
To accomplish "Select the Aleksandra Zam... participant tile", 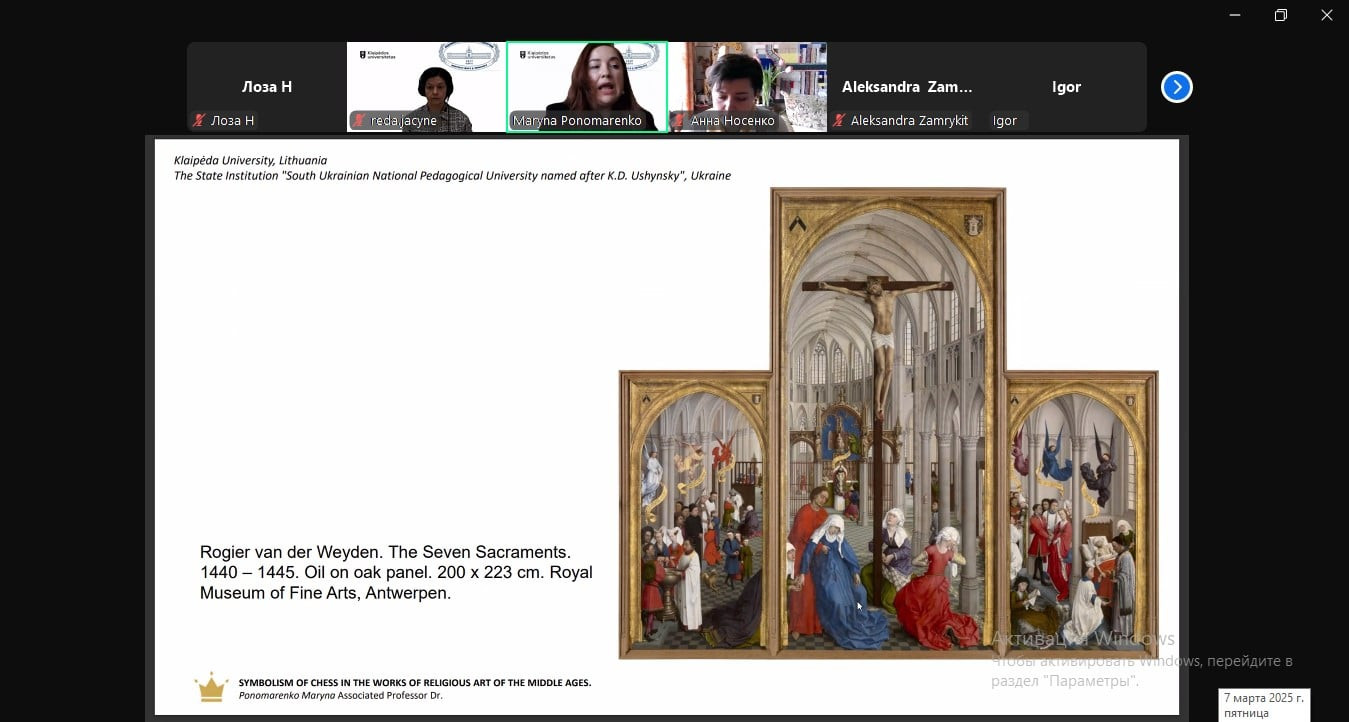I will 908,87.
